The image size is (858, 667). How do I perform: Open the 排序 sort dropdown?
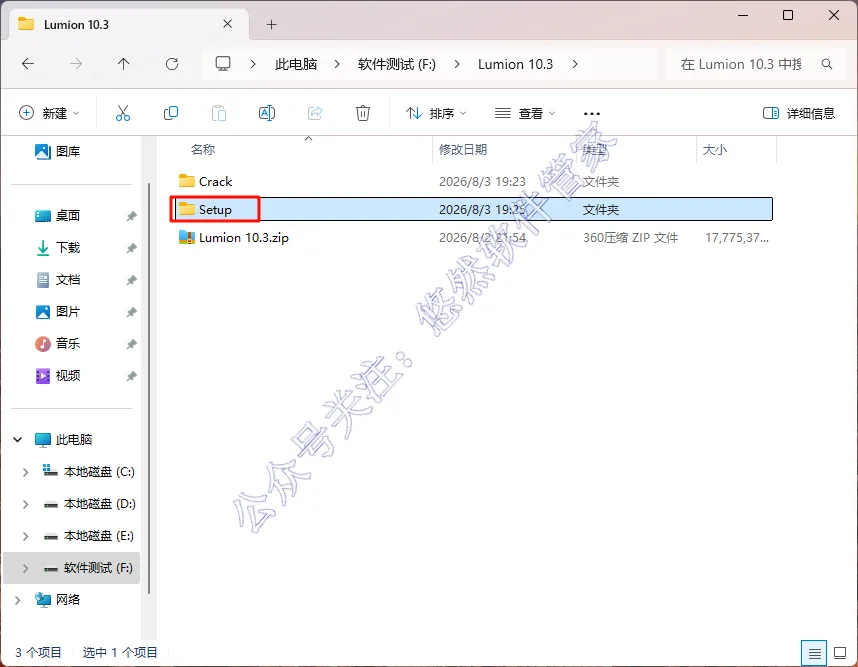436,113
